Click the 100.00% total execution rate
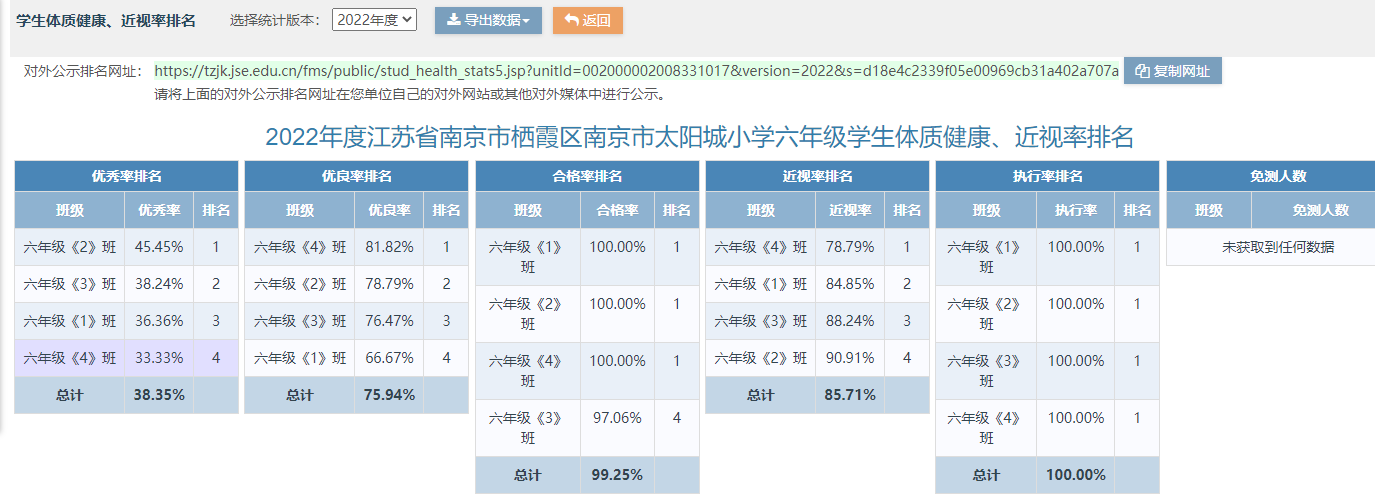Image resolution: width=1375 pixels, height=501 pixels. (x=1075, y=475)
